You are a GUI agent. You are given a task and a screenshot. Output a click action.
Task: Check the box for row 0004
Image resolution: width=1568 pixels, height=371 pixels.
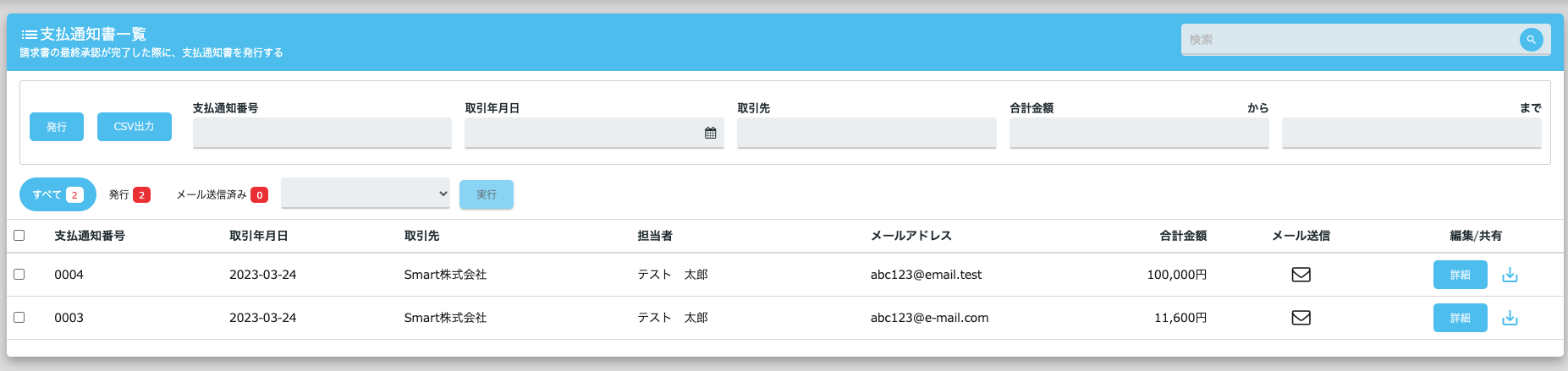pyautogui.click(x=19, y=275)
